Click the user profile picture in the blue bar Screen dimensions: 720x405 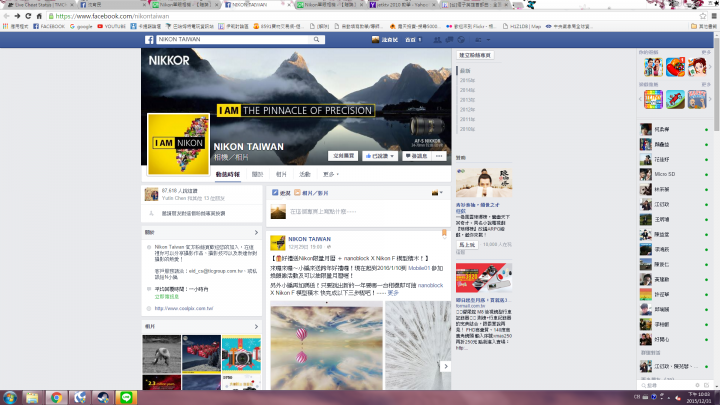pos(375,39)
